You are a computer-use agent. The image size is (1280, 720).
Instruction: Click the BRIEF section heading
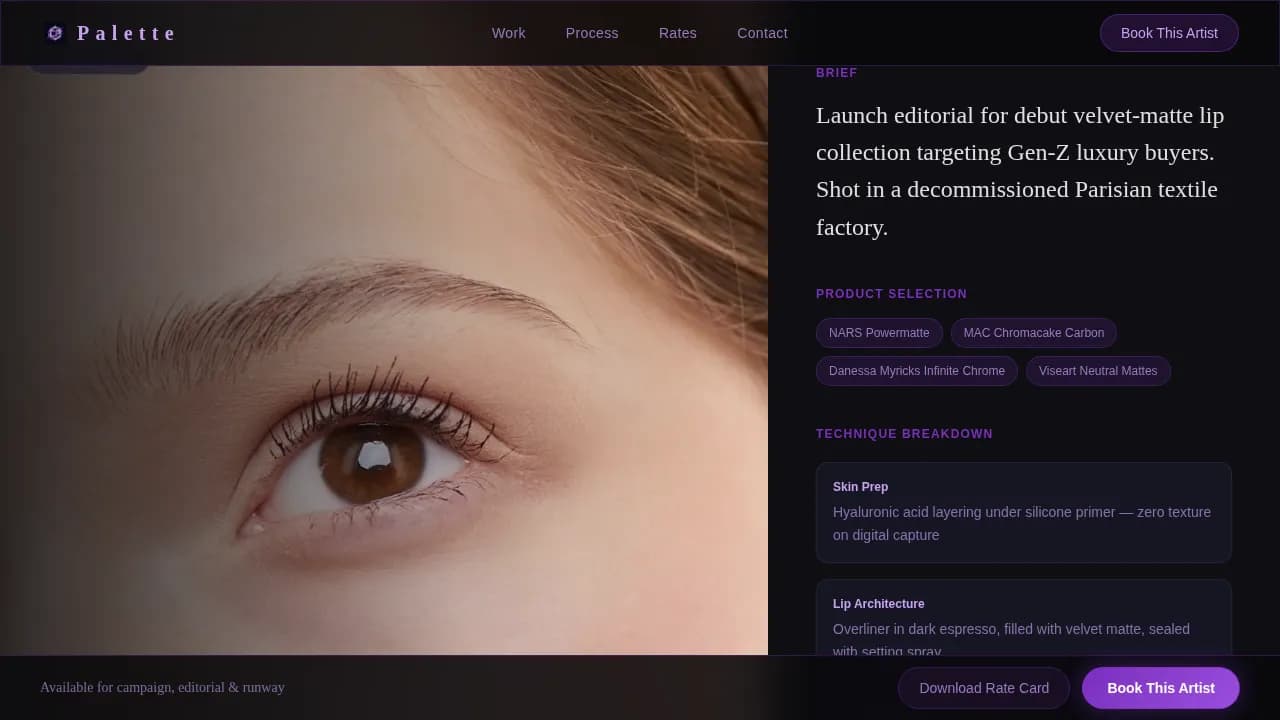(837, 72)
